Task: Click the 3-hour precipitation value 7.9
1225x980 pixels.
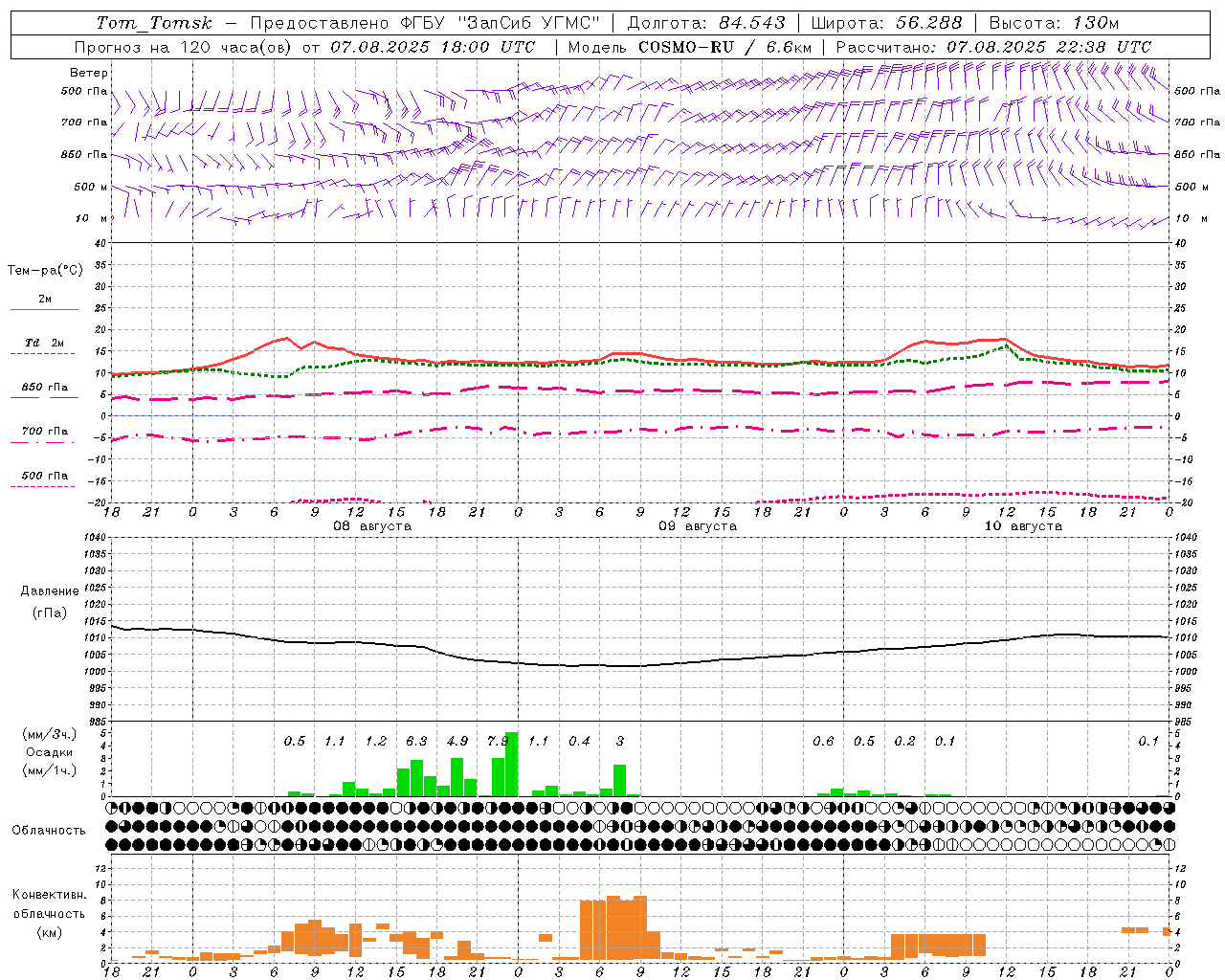Action: (498, 741)
